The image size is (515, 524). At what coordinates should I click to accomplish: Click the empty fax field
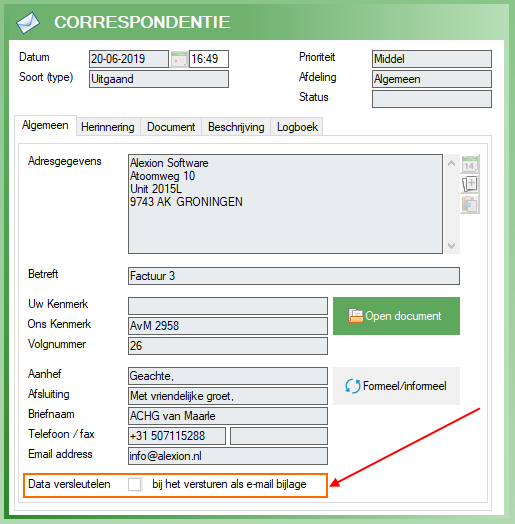[x=279, y=436]
